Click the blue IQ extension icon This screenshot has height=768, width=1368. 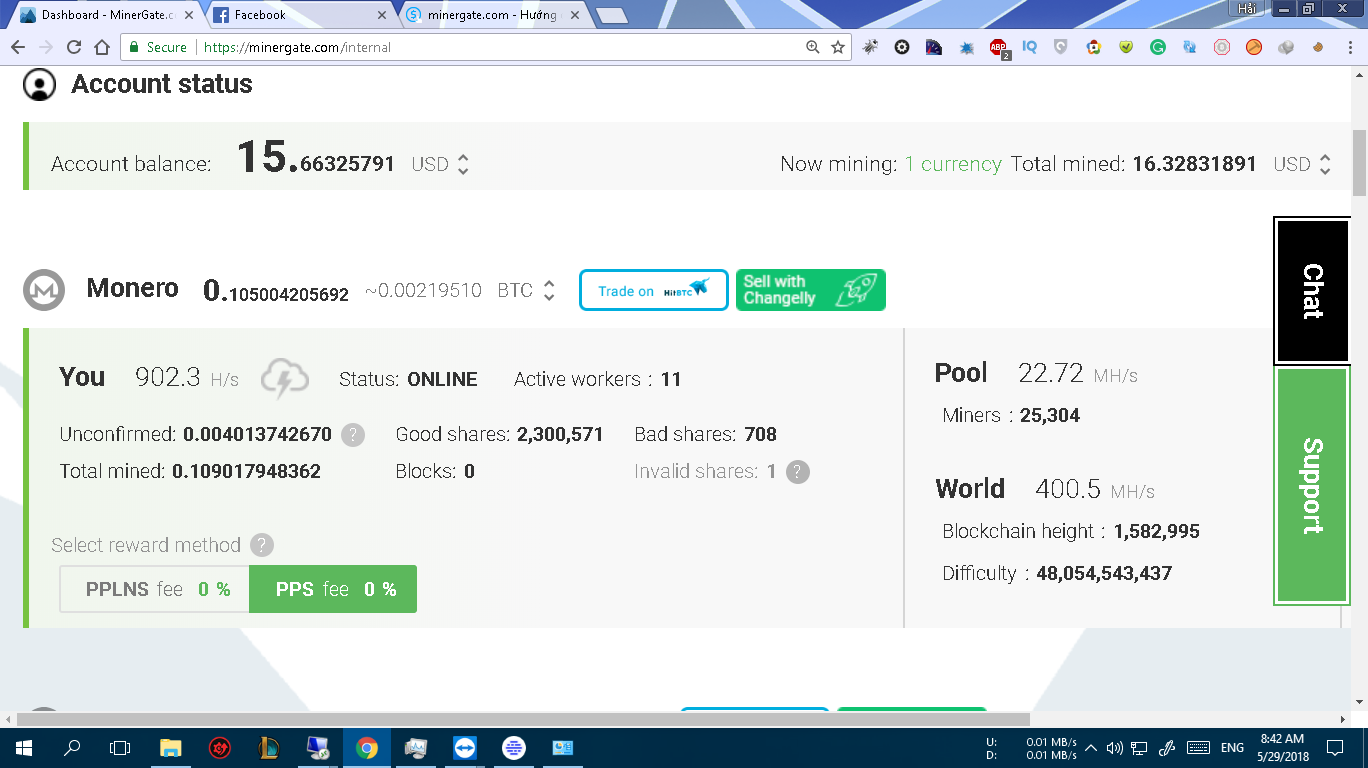1030,46
